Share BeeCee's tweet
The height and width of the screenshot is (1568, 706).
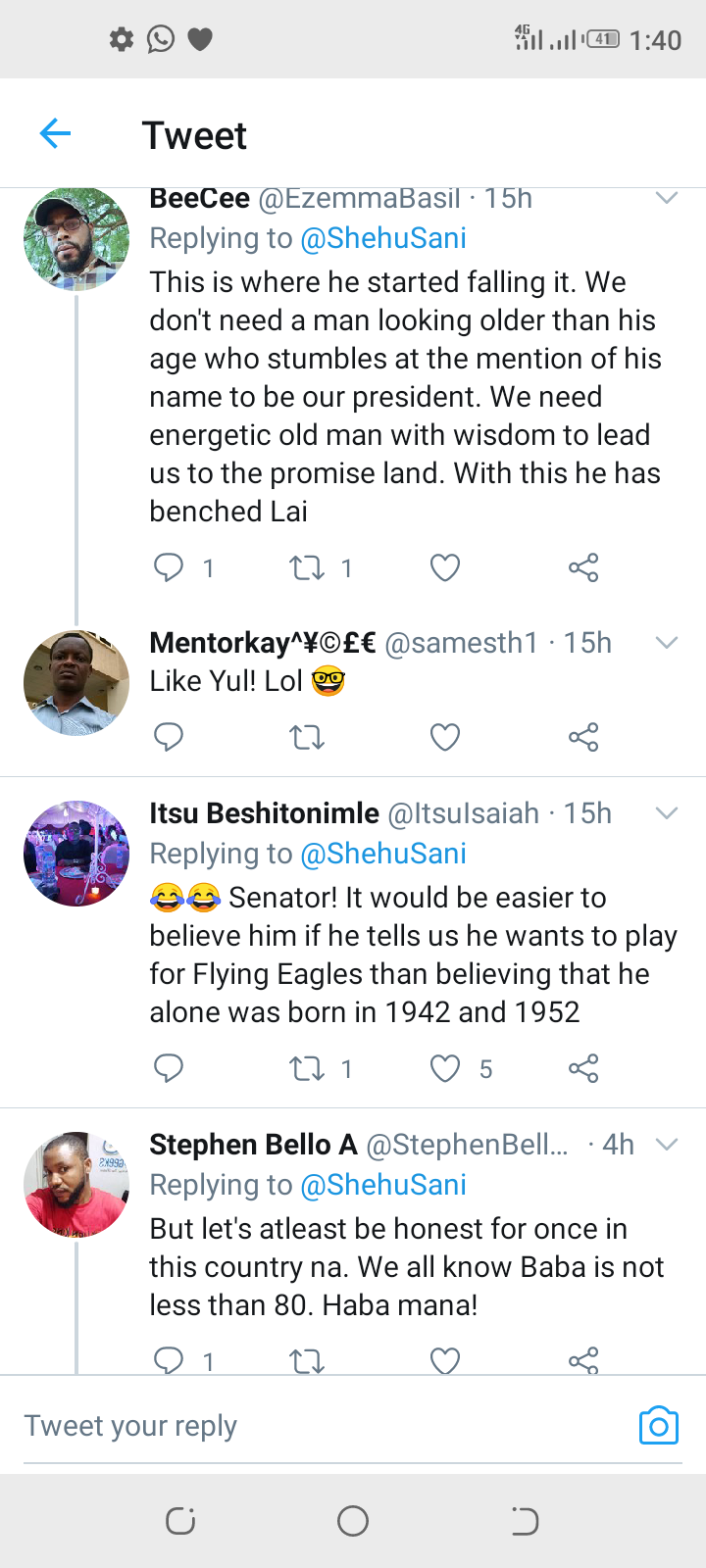(x=583, y=567)
